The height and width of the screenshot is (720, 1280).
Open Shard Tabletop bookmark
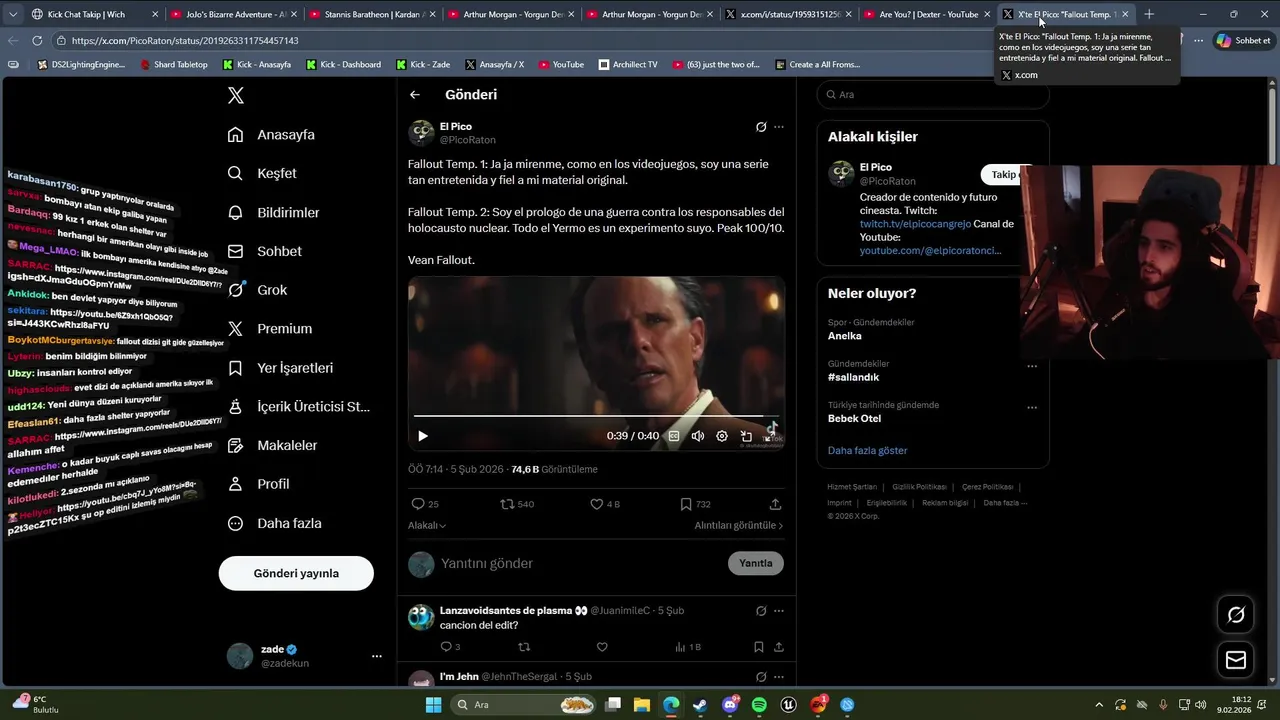(173, 64)
